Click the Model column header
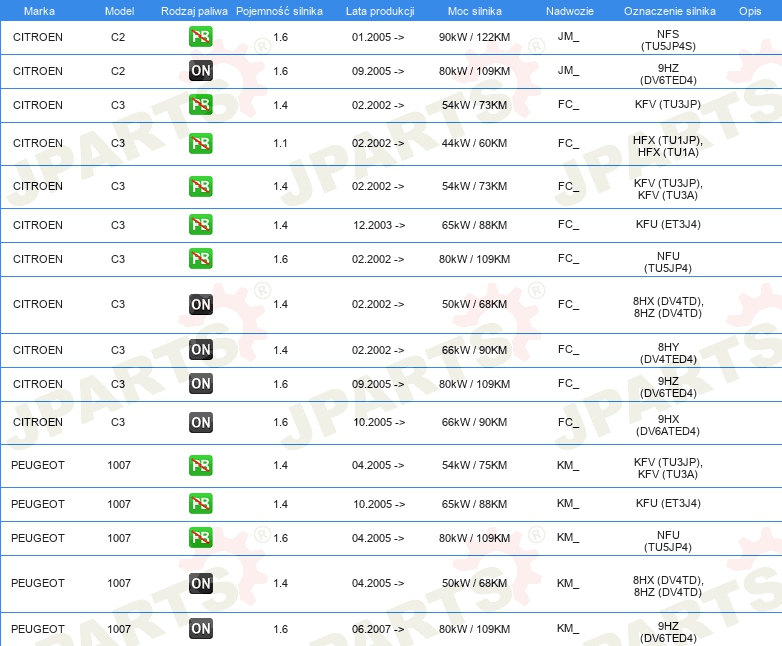The image size is (782, 646). coord(119,11)
